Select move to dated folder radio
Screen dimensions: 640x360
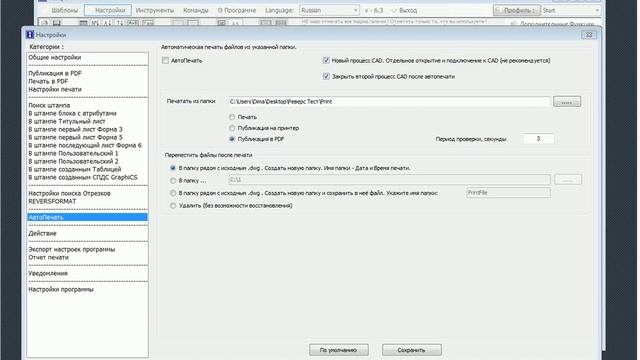coord(173,168)
